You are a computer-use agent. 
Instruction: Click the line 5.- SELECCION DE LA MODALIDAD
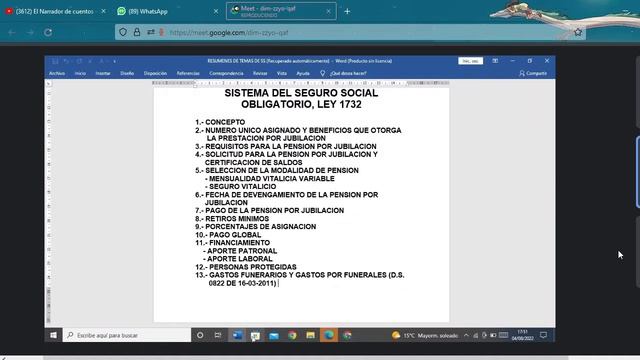point(277,170)
